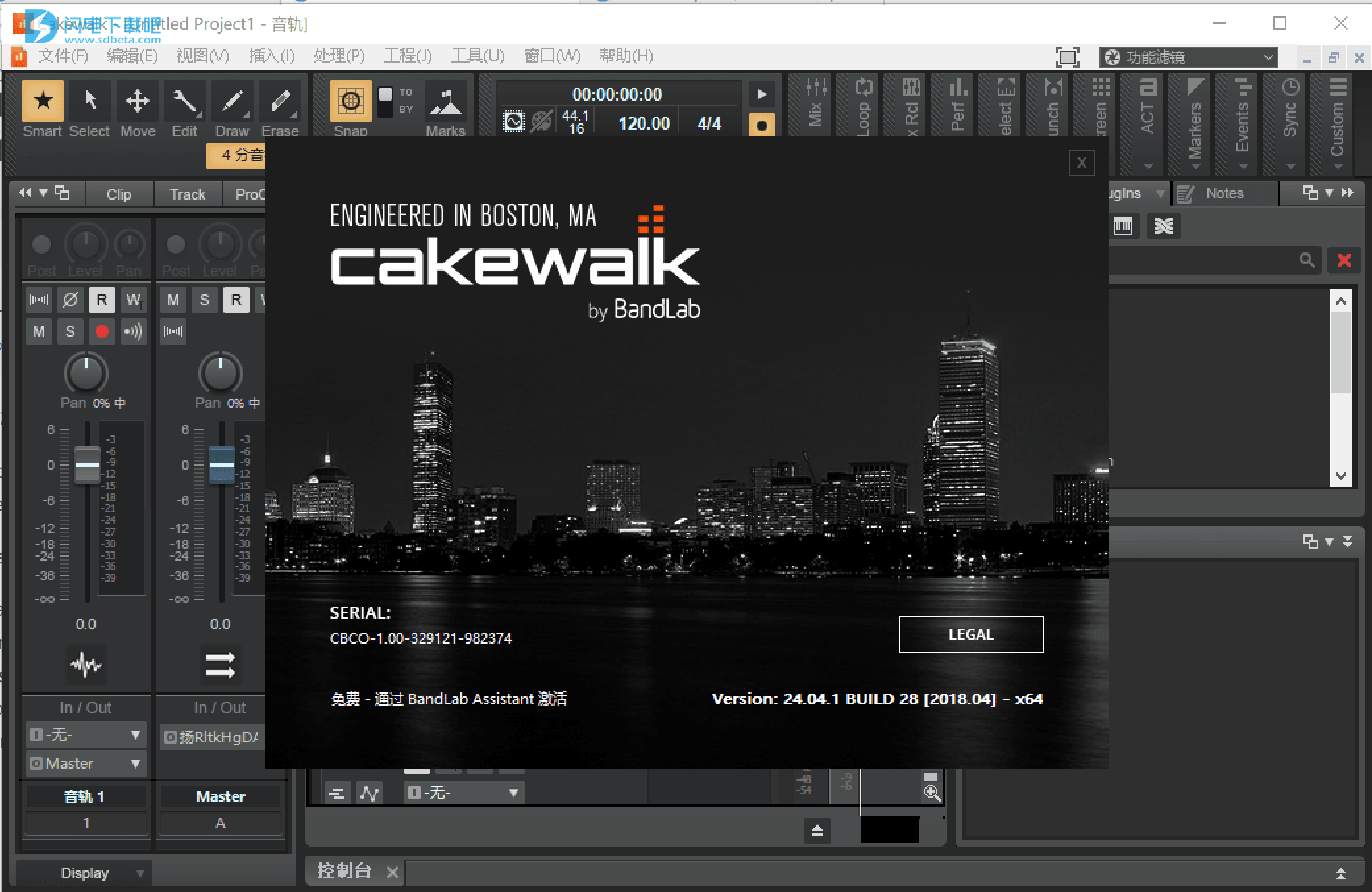Toggle phase invert on track 1
The image size is (1372, 892).
[x=70, y=300]
